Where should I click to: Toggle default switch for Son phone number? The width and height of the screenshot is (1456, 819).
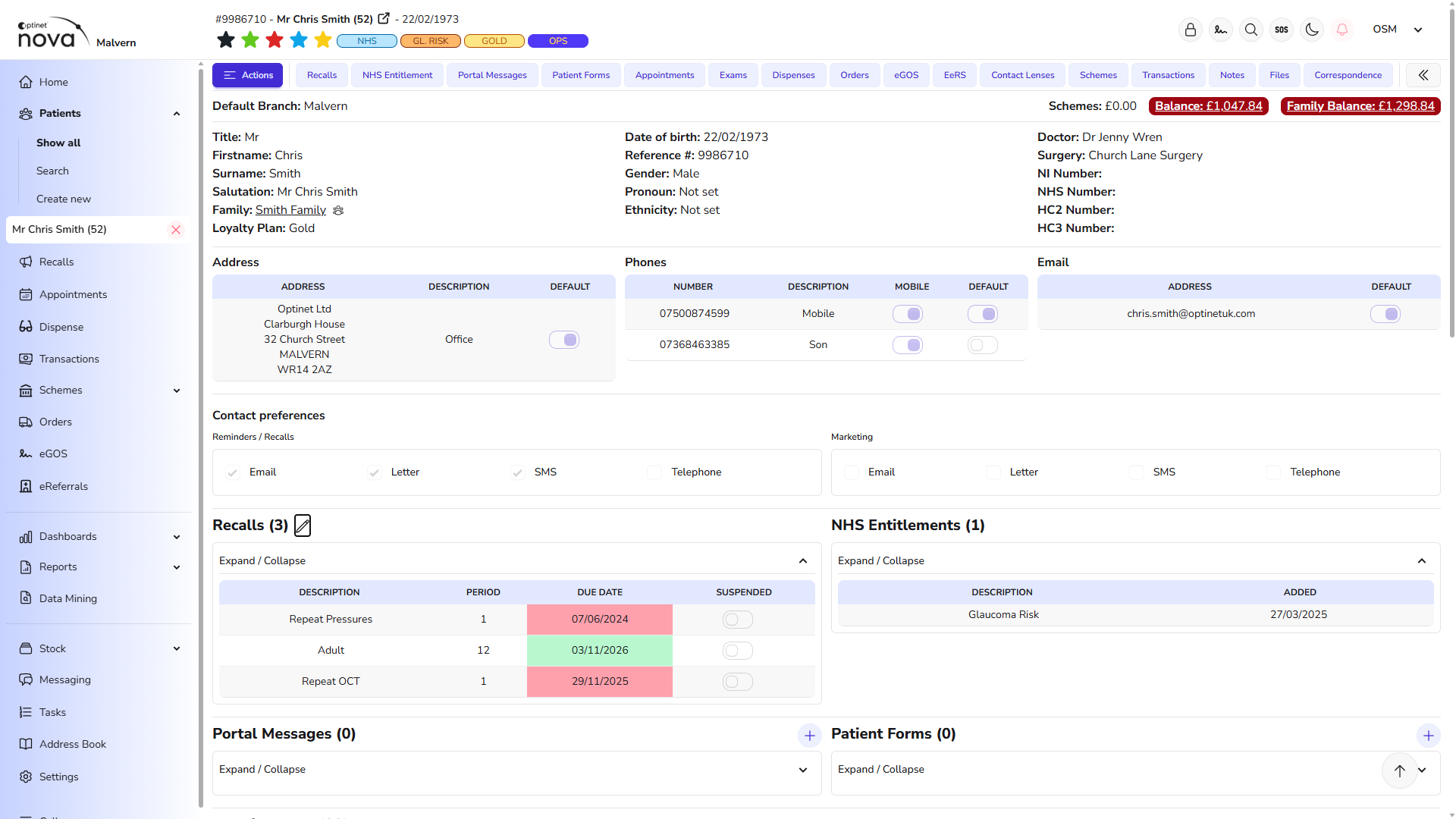coord(982,345)
